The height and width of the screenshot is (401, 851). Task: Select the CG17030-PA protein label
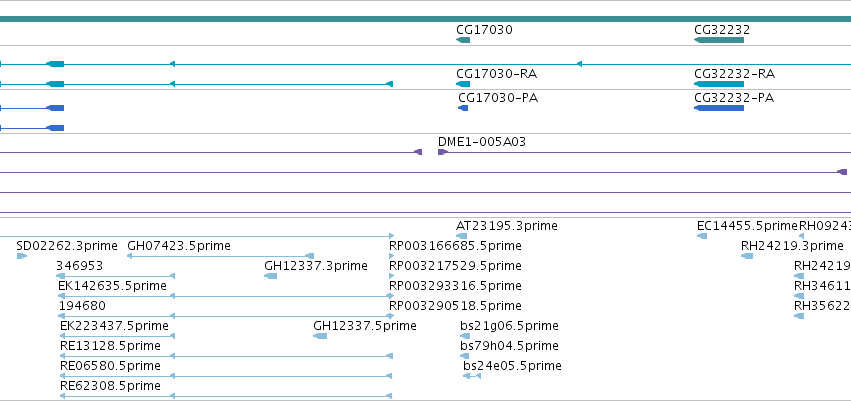coord(498,98)
